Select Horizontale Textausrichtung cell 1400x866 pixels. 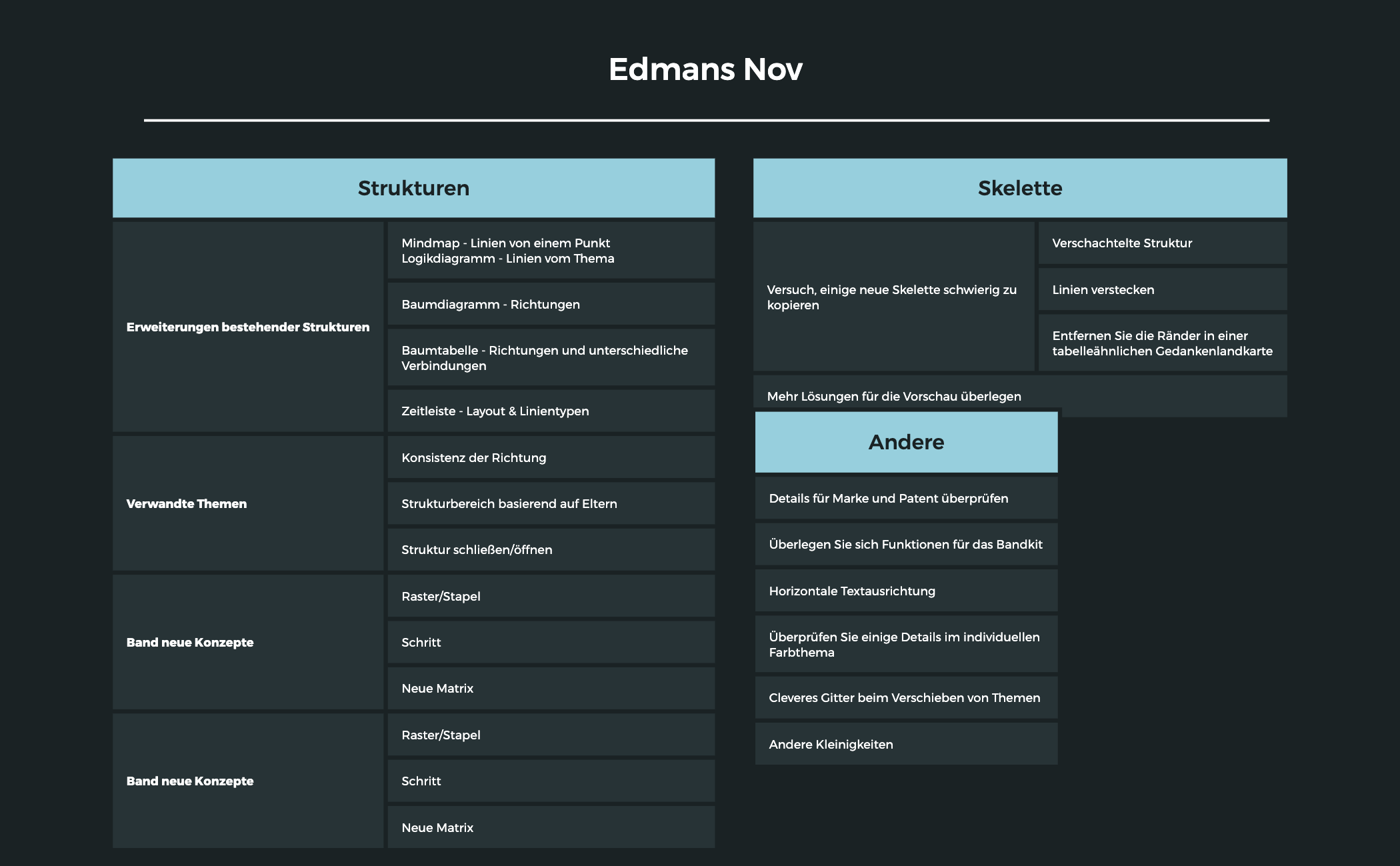coord(906,591)
